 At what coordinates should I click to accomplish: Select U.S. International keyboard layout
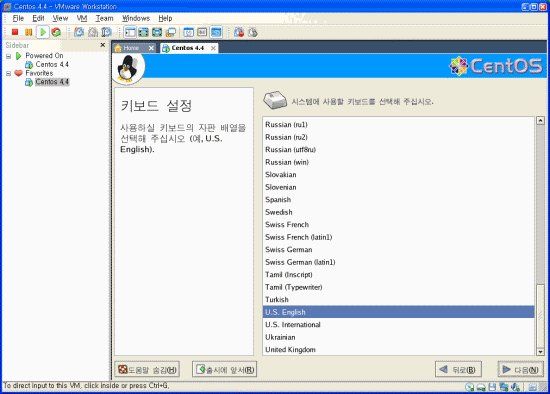398,325
